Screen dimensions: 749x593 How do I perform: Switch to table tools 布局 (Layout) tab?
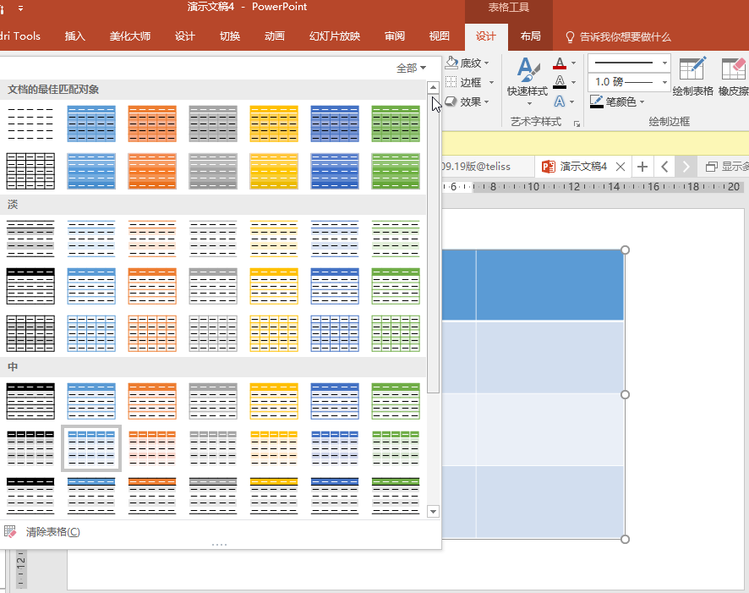coord(530,36)
